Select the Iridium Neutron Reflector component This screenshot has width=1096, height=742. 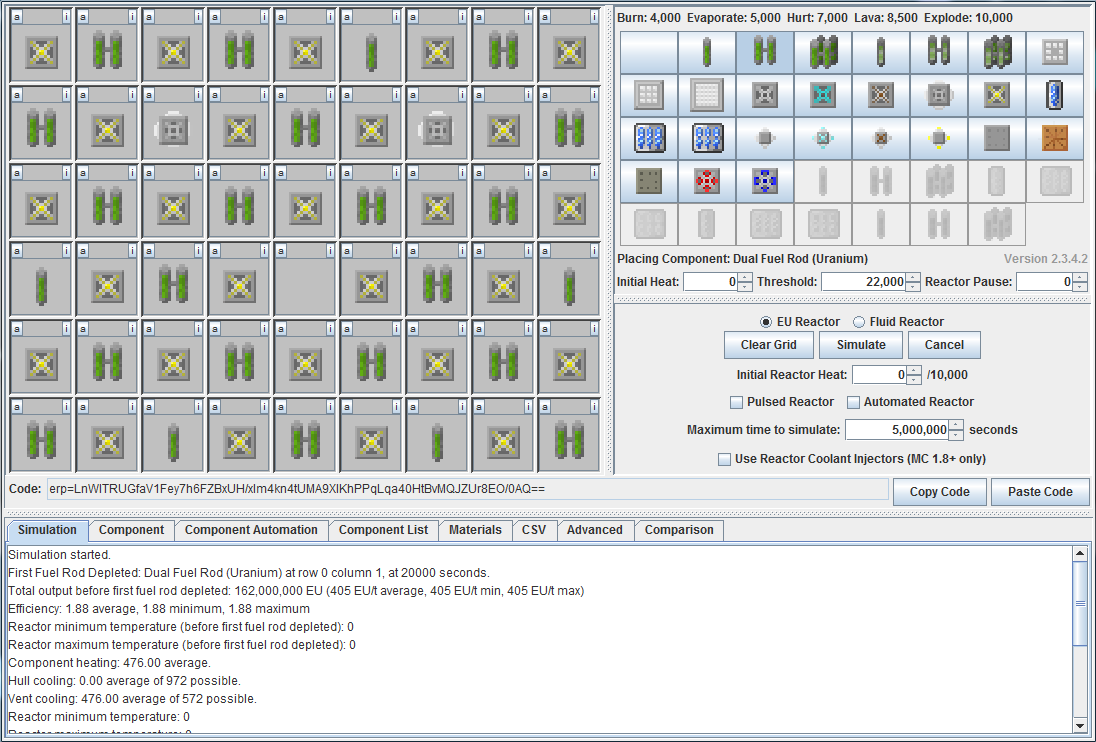click(707, 95)
